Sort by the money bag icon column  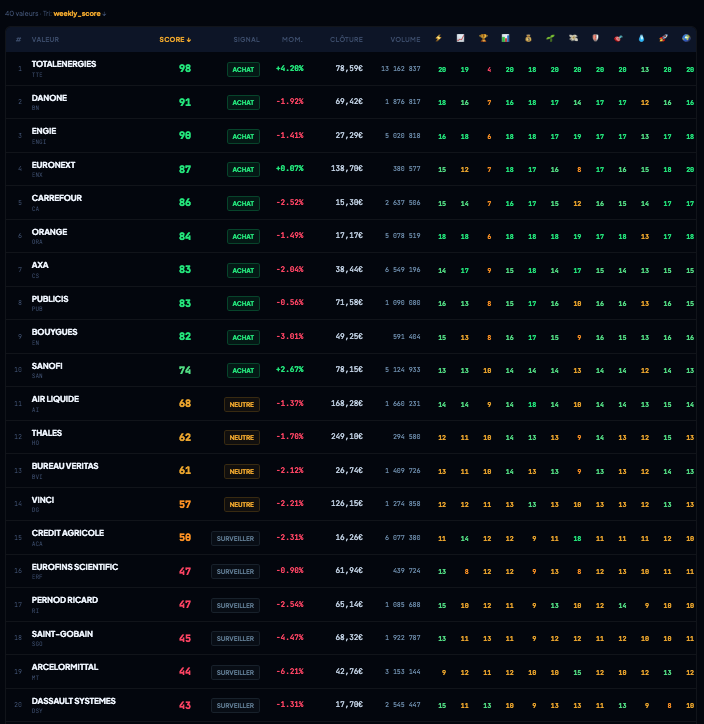529,39
